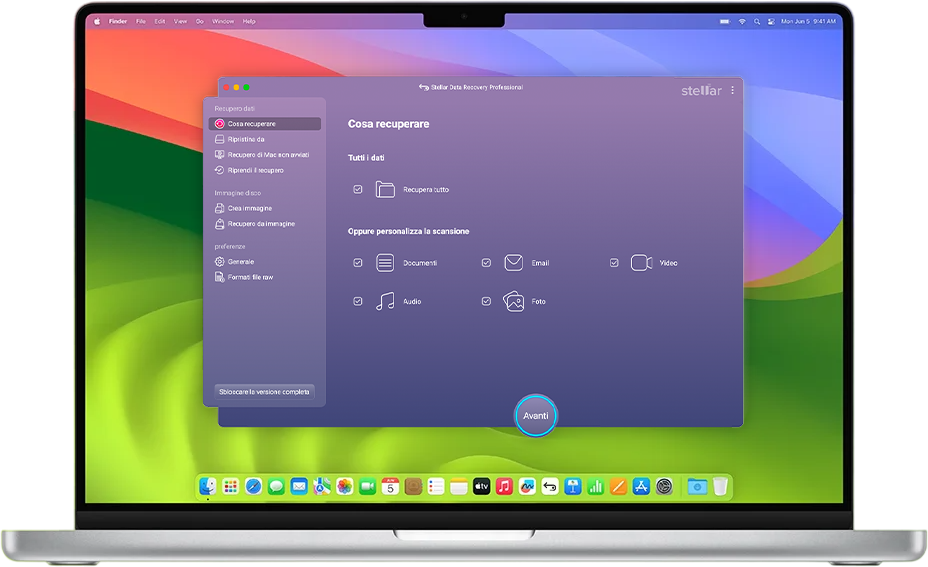Open Mail from the dock
Image resolution: width=928 pixels, height=567 pixels.
click(299, 487)
